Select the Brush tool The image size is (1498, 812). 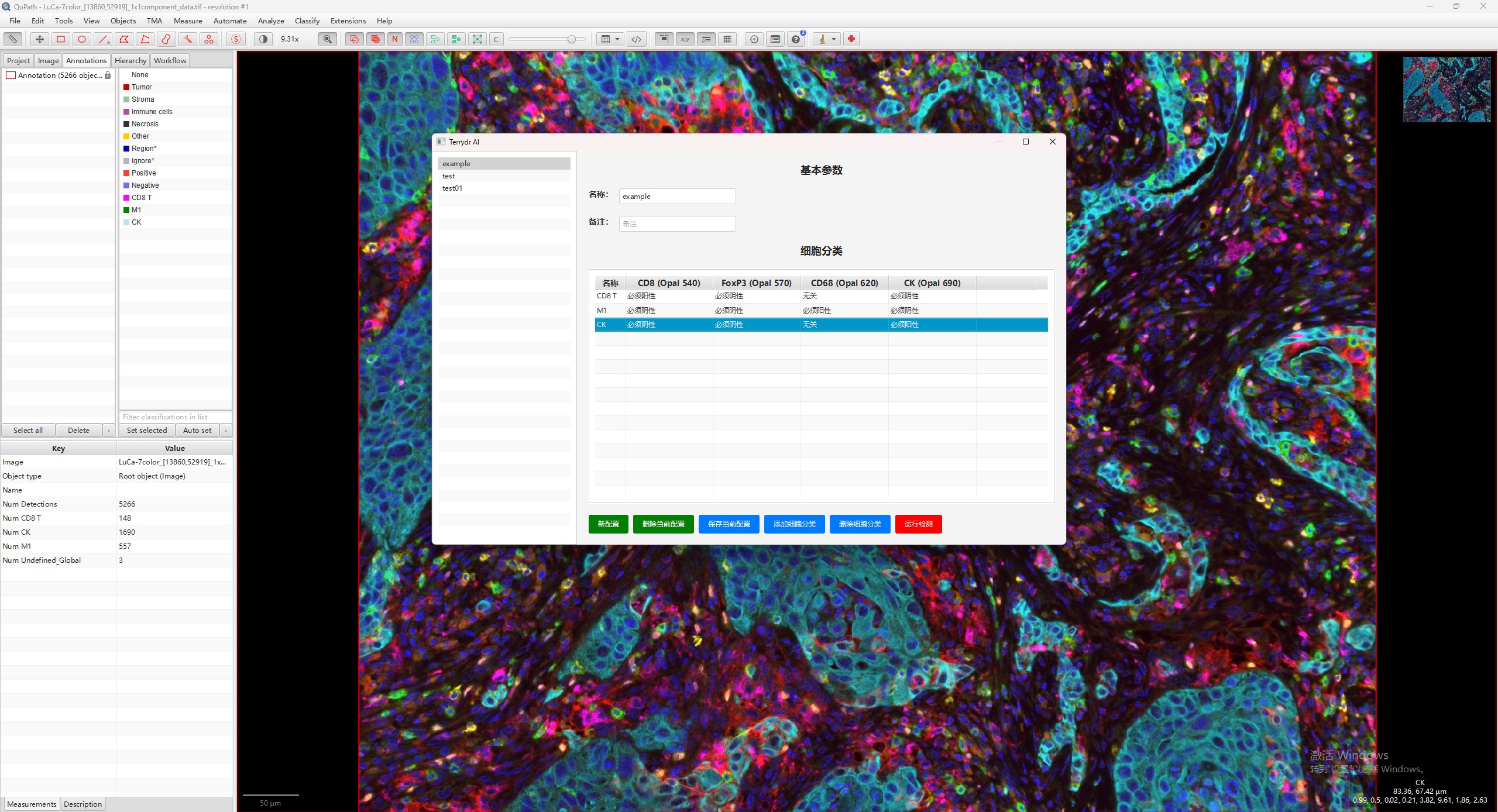point(166,39)
